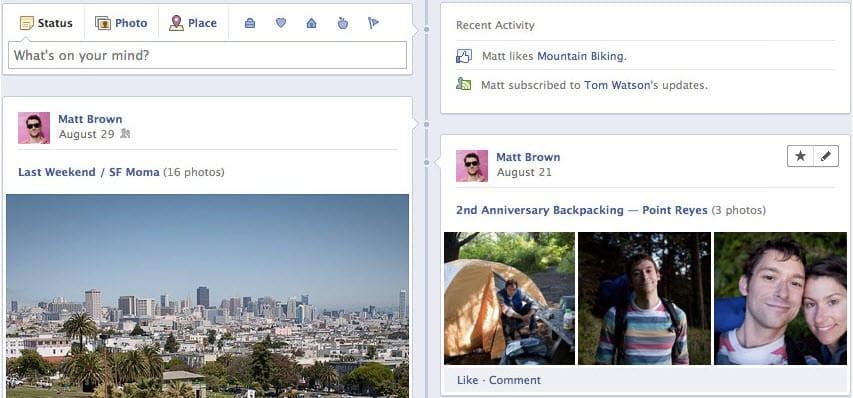Click the "(16 photos)" count text
Viewport: 853px width, 398px height.
click(194, 172)
